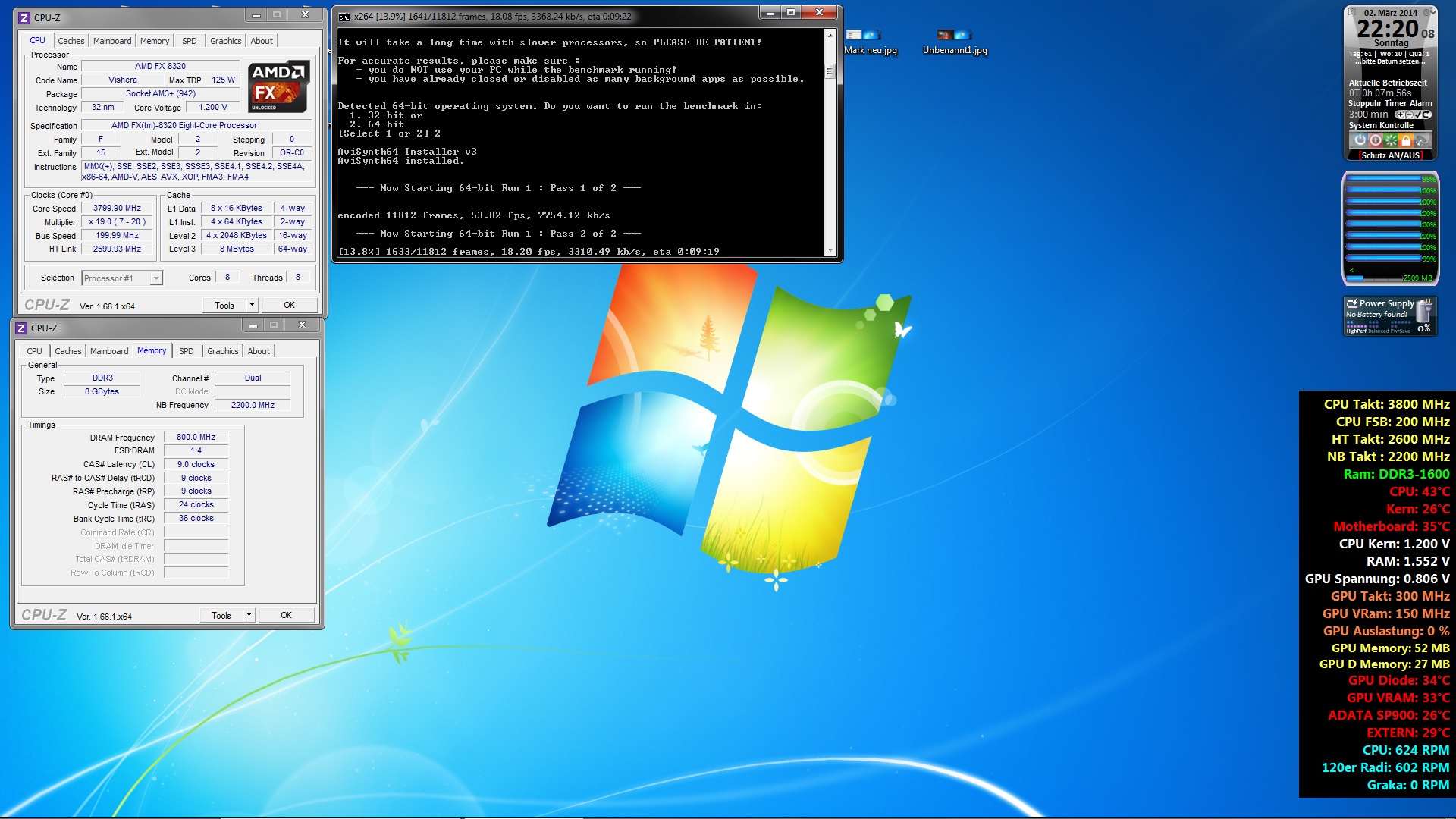Click the question mark icon on clock gadget
Image resolution: width=1456 pixels, height=819 pixels.
click(1351, 12)
